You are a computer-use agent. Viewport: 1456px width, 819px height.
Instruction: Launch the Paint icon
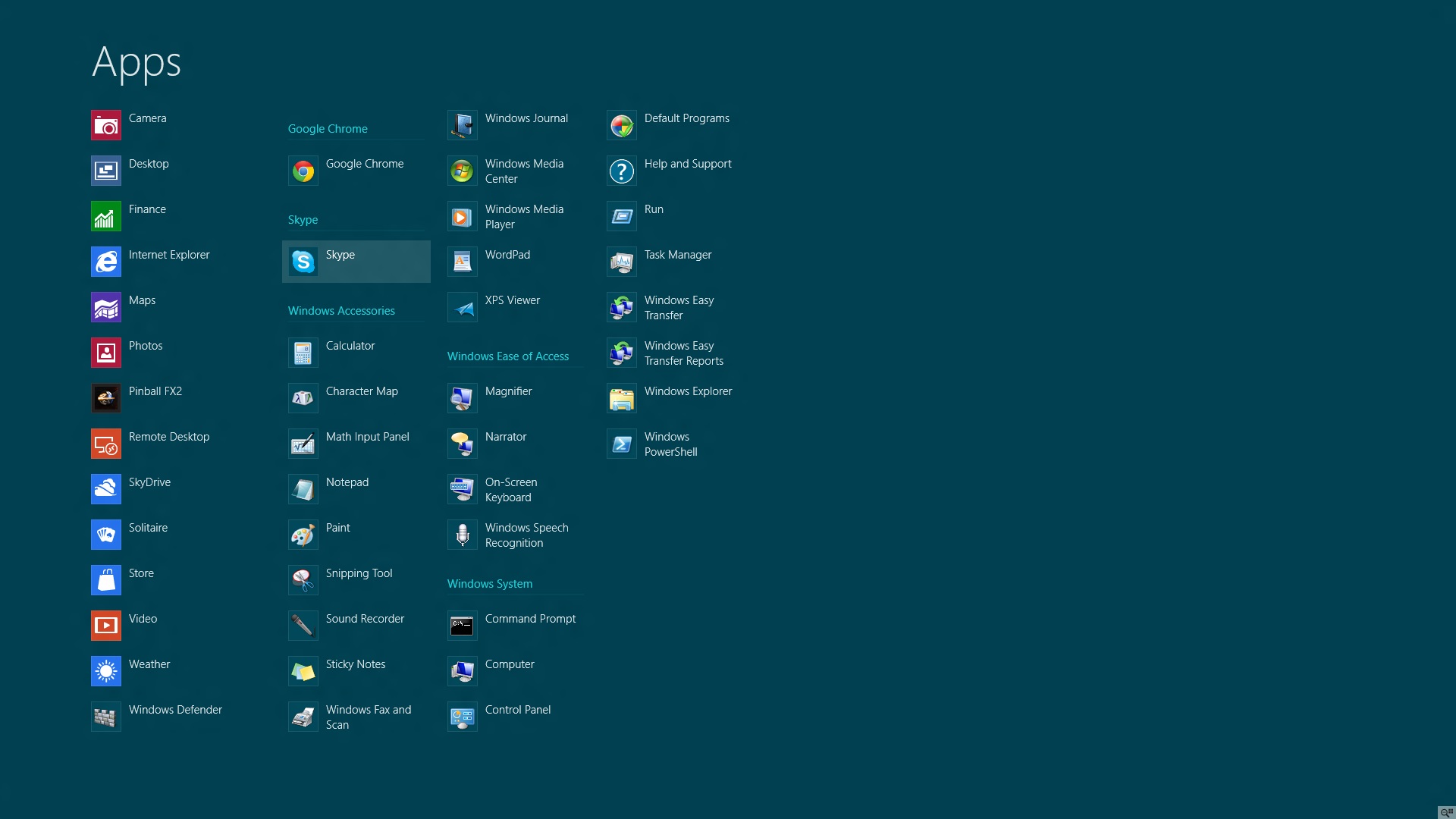point(303,535)
